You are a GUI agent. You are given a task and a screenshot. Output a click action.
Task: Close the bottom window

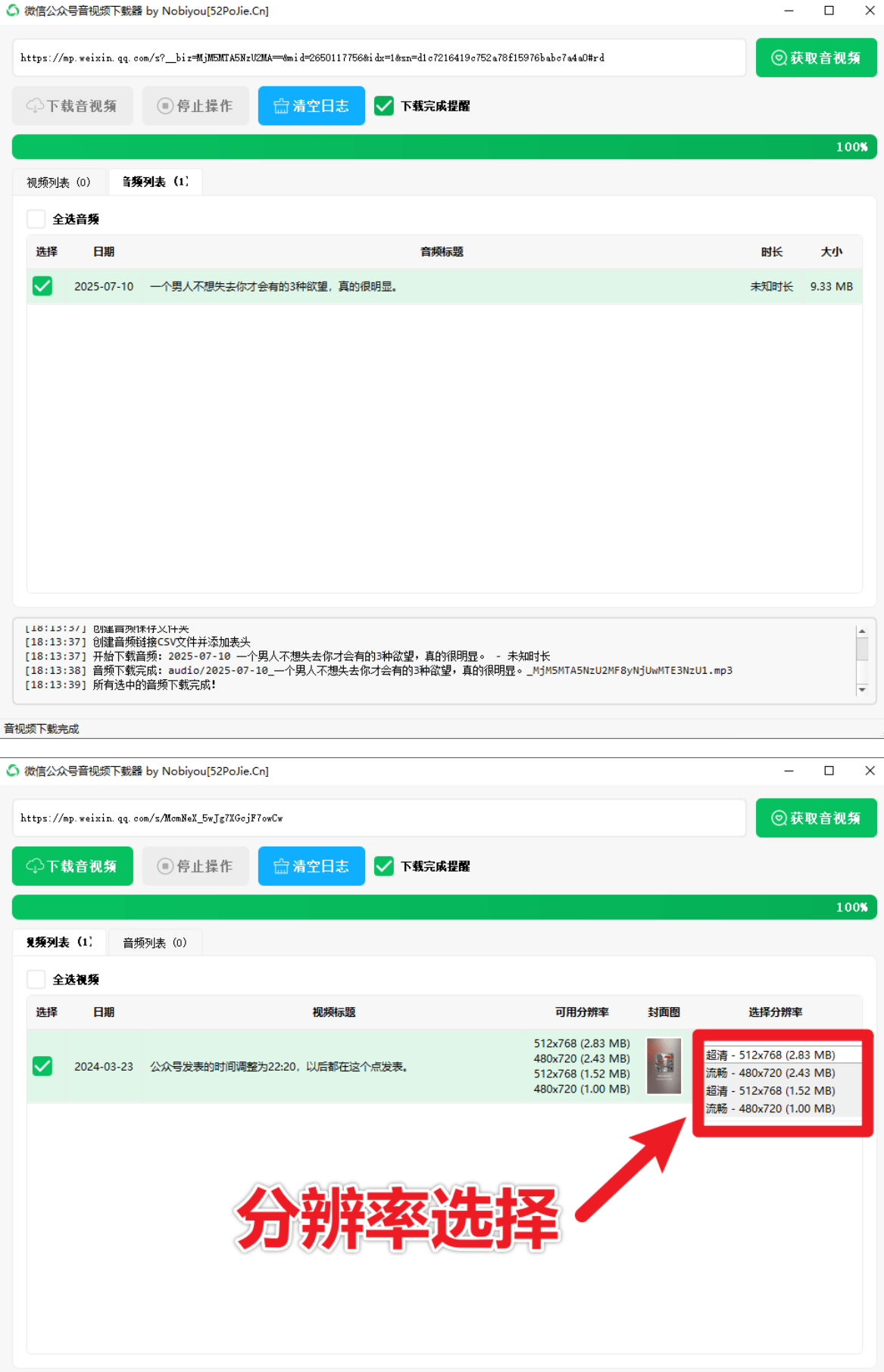[x=870, y=771]
